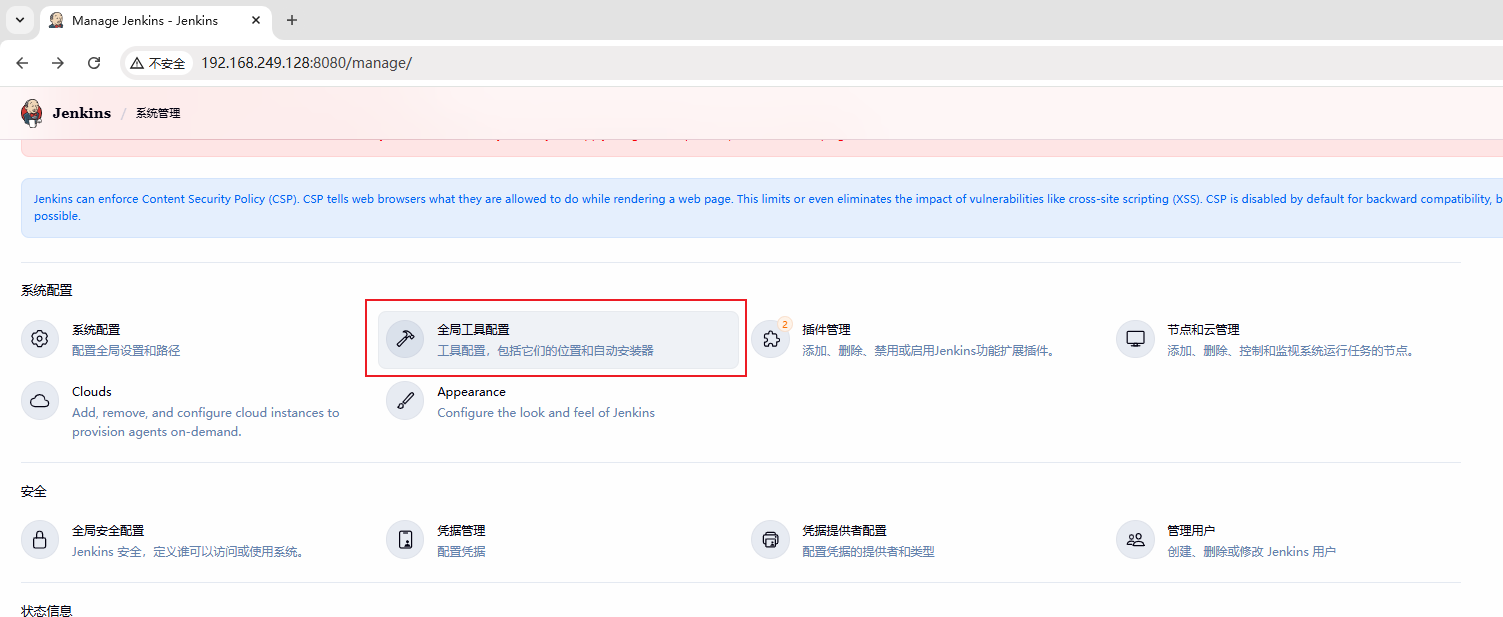
Task: Click the 状态信息 section heading
Action: tap(46, 610)
